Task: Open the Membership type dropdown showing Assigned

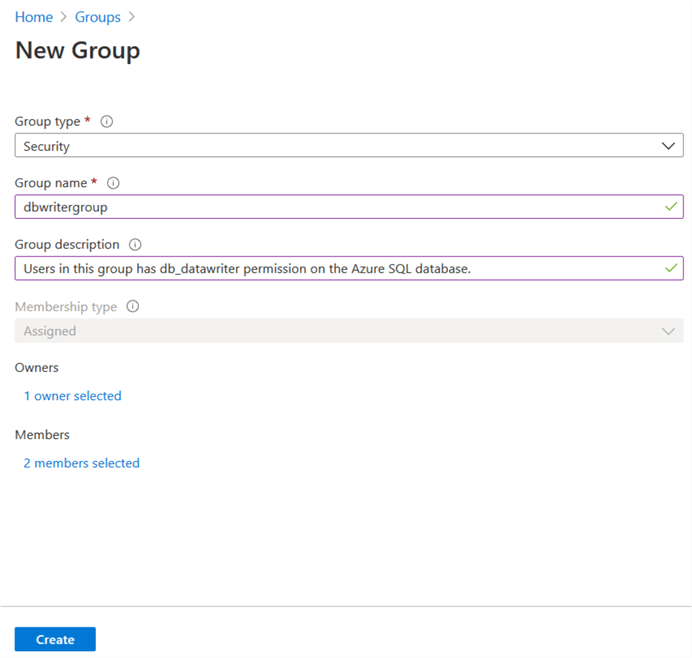Action: point(340,331)
